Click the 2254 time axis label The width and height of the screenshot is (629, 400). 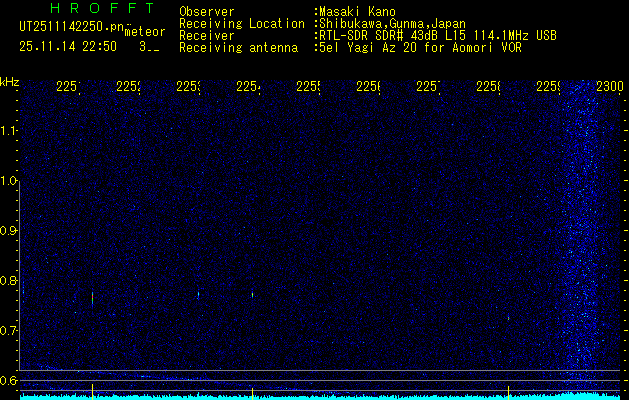[x=248, y=86]
